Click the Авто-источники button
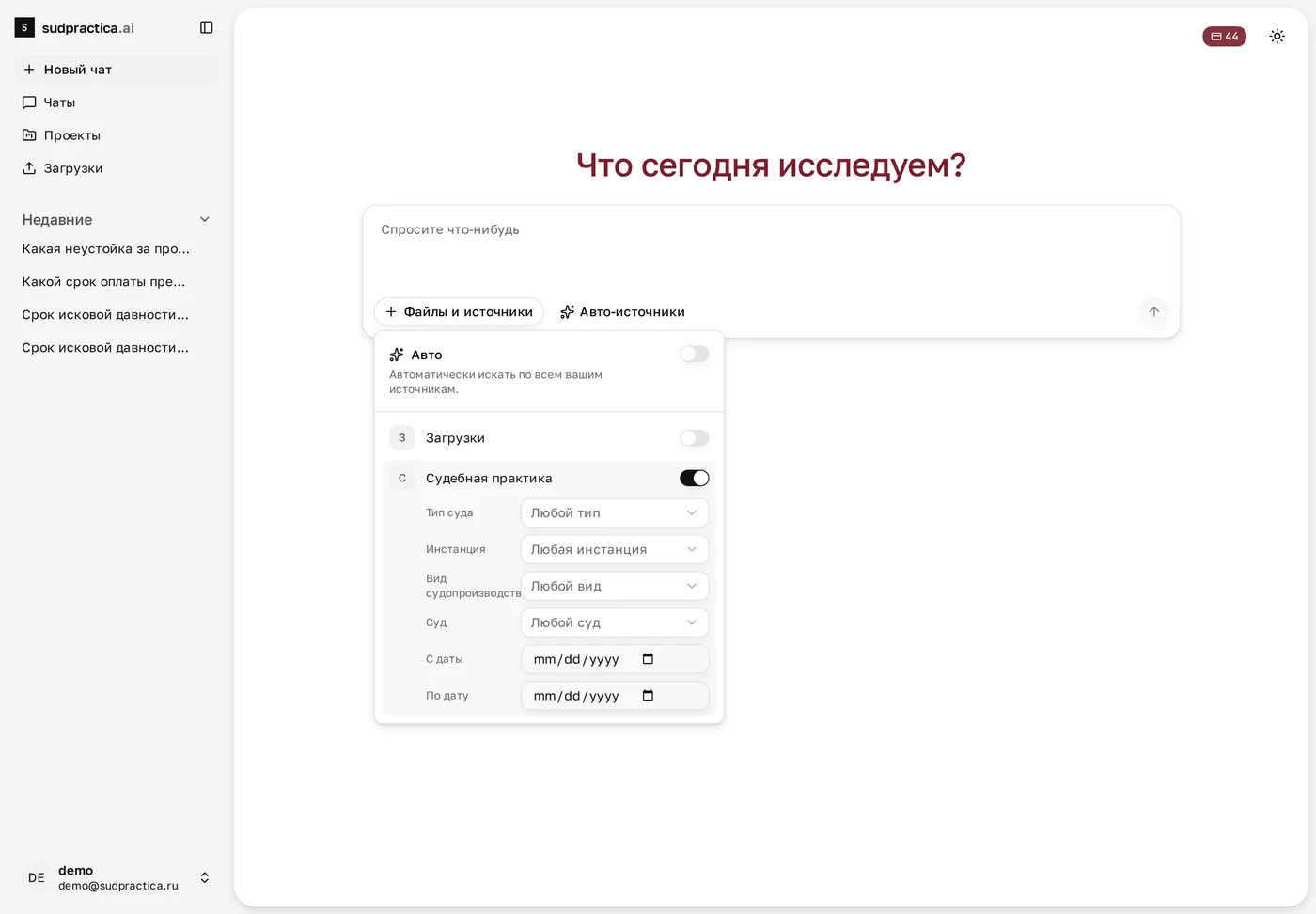Image resolution: width=1316 pixels, height=914 pixels. click(622, 312)
